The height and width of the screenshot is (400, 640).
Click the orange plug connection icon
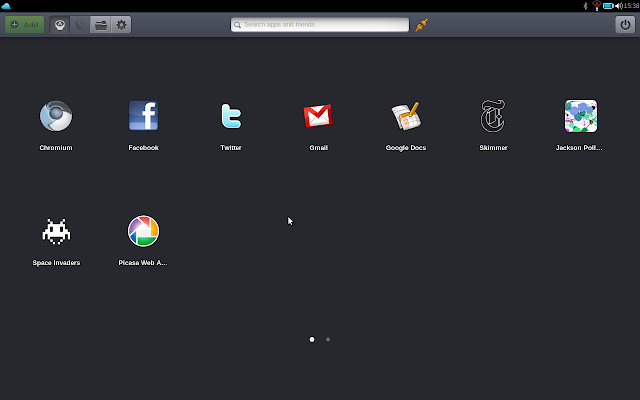(x=422, y=25)
